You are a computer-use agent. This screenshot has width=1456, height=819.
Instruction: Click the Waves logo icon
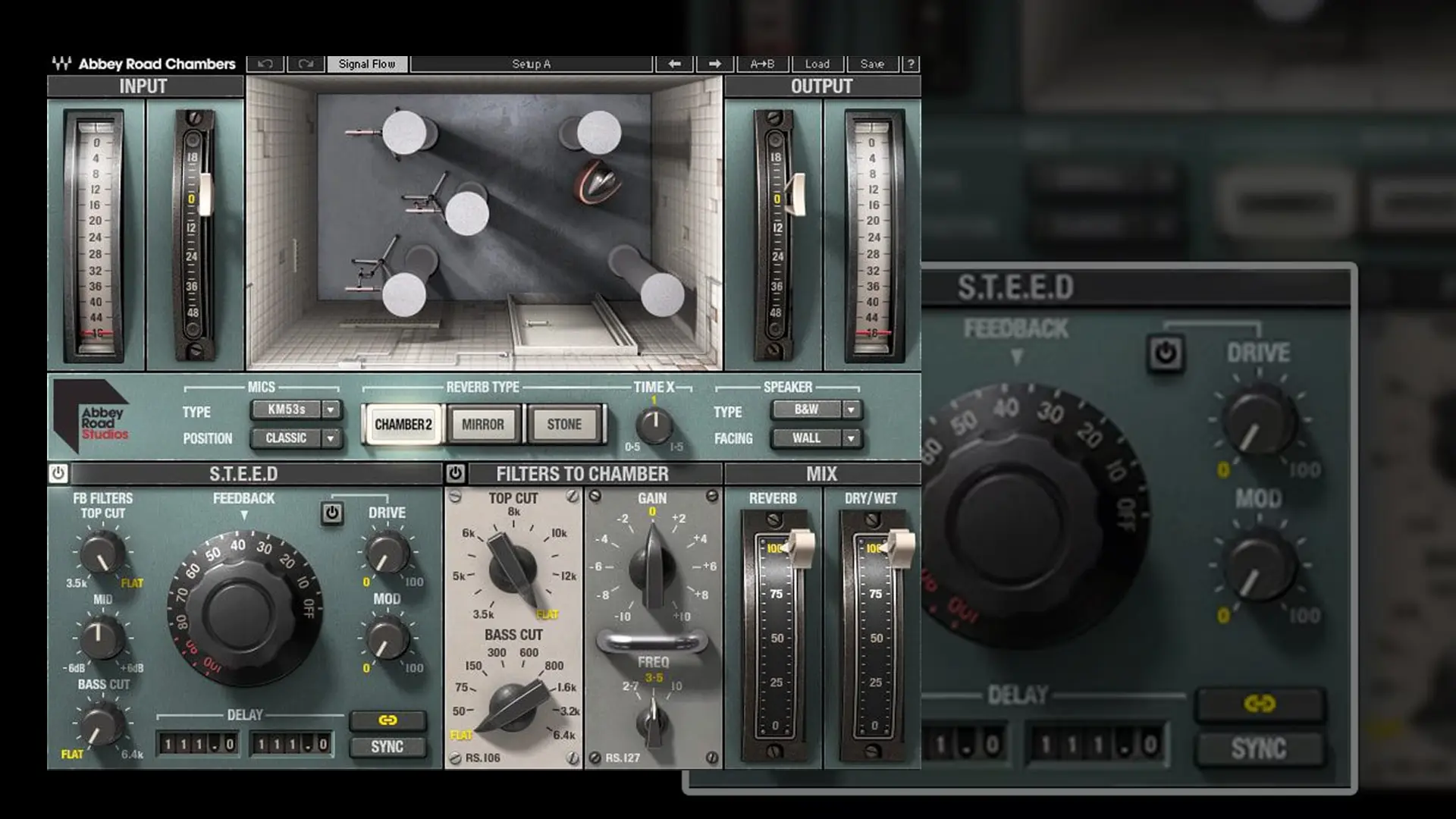(x=61, y=64)
